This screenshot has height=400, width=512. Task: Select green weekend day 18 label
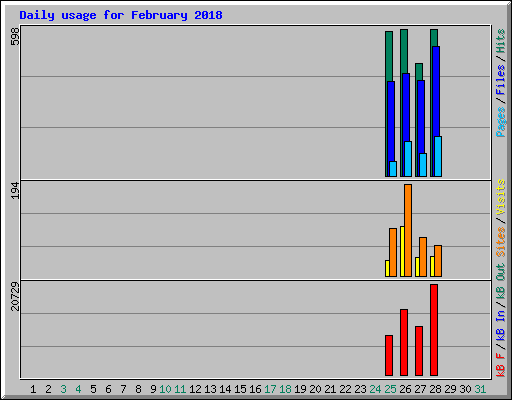(x=286, y=389)
